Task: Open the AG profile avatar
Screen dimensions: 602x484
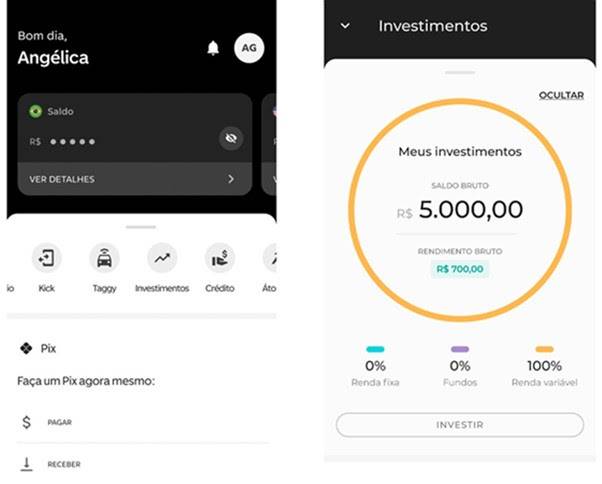Action: click(249, 48)
